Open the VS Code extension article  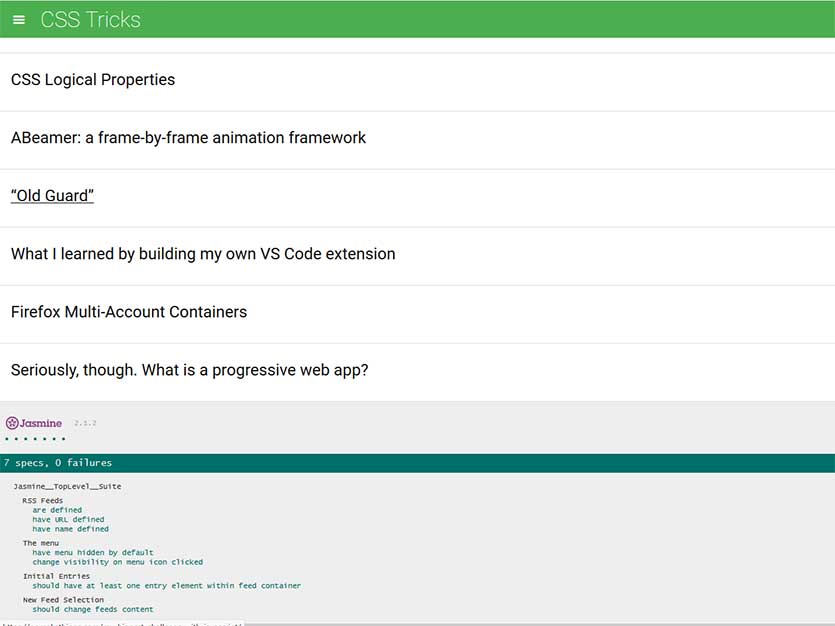click(x=202, y=254)
